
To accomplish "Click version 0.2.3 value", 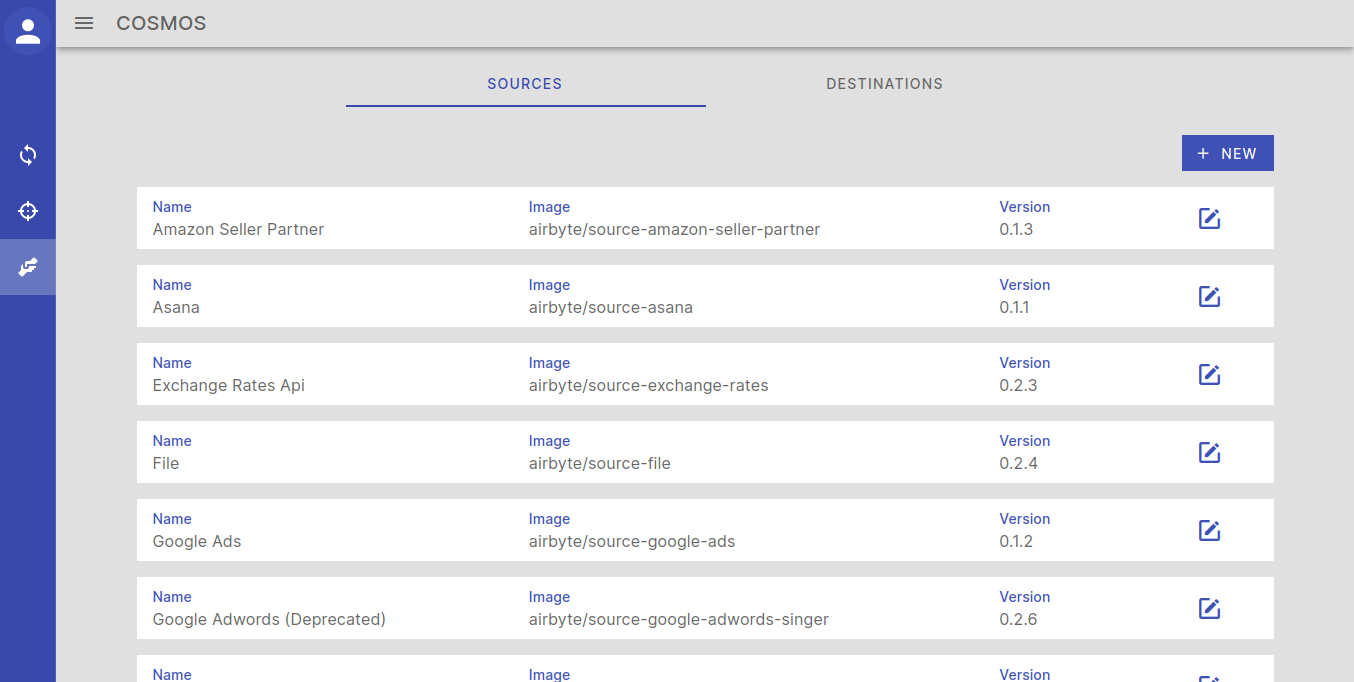I will click(x=1018, y=385).
